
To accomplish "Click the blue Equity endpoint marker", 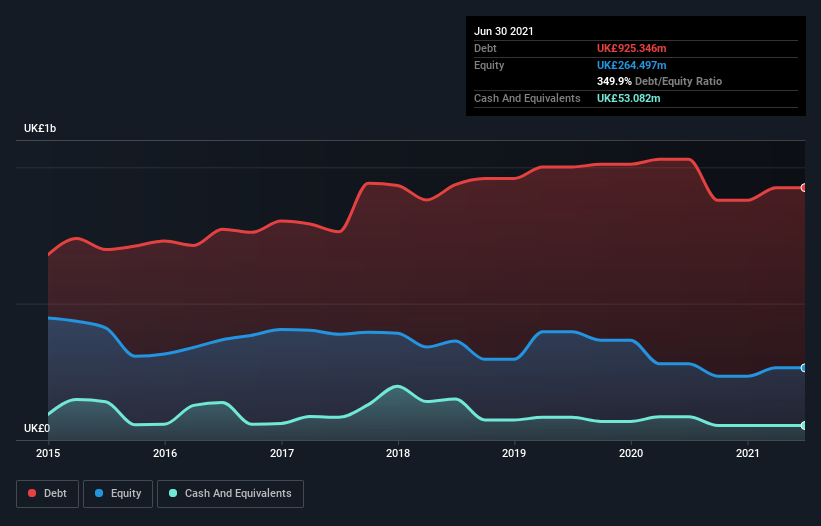I will [x=804, y=368].
